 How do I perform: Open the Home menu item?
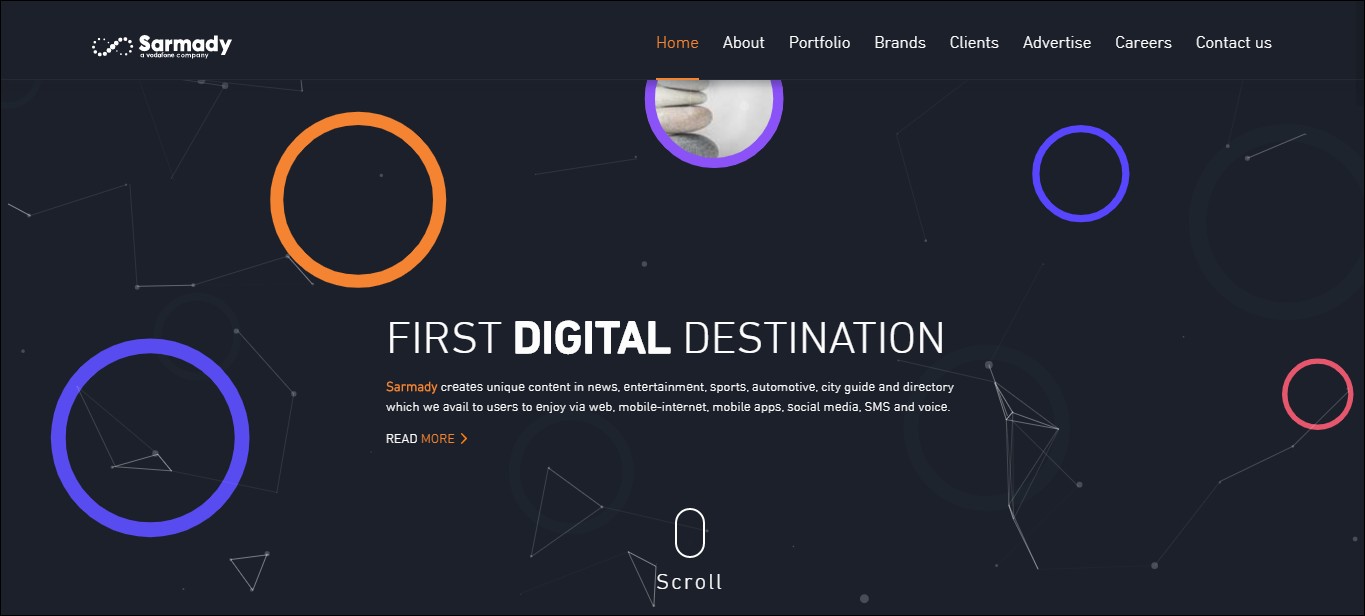point(677,43)
